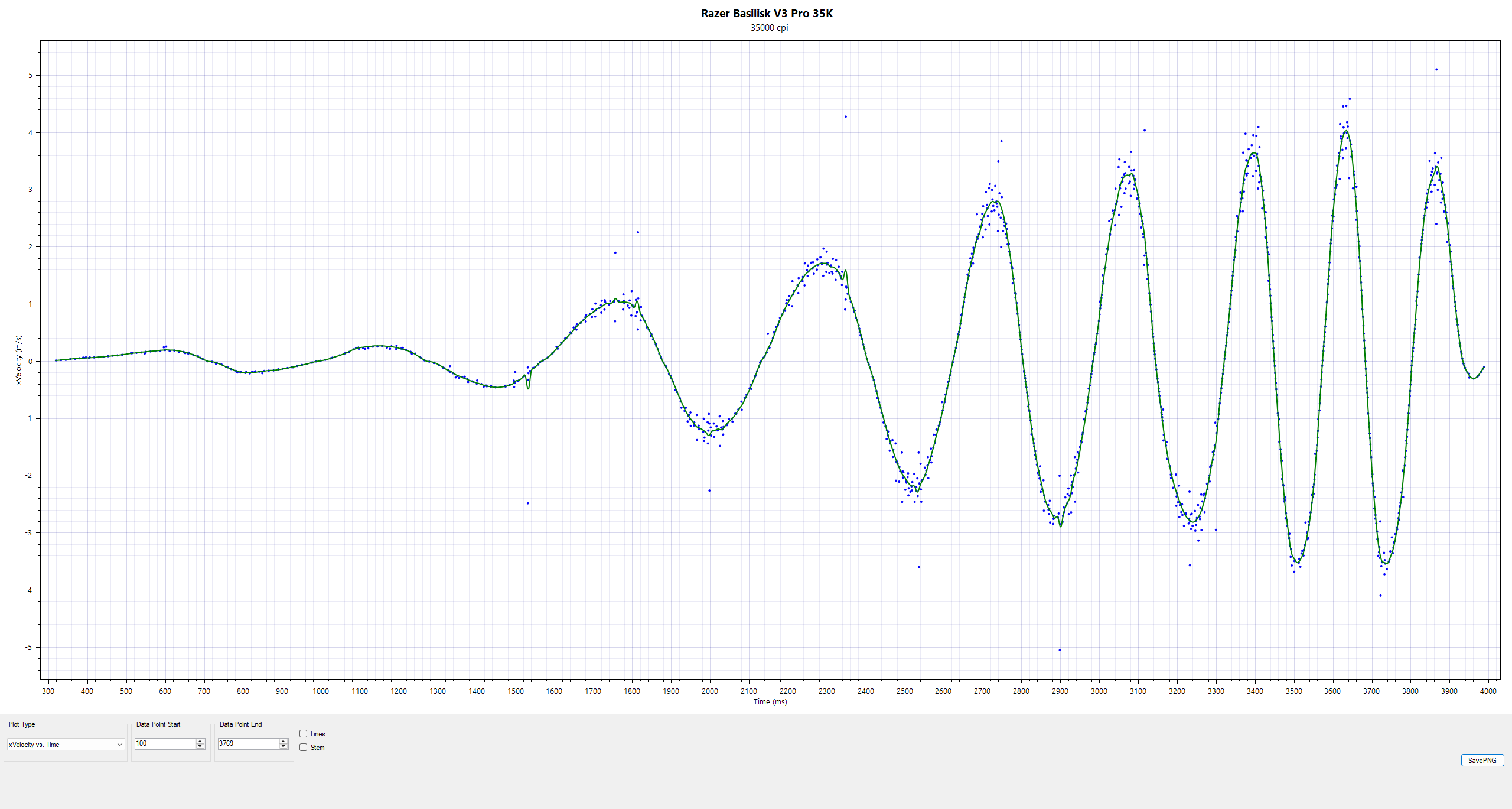Decrease the Data Point Start value with down arrow

click(x=200, y=746)
